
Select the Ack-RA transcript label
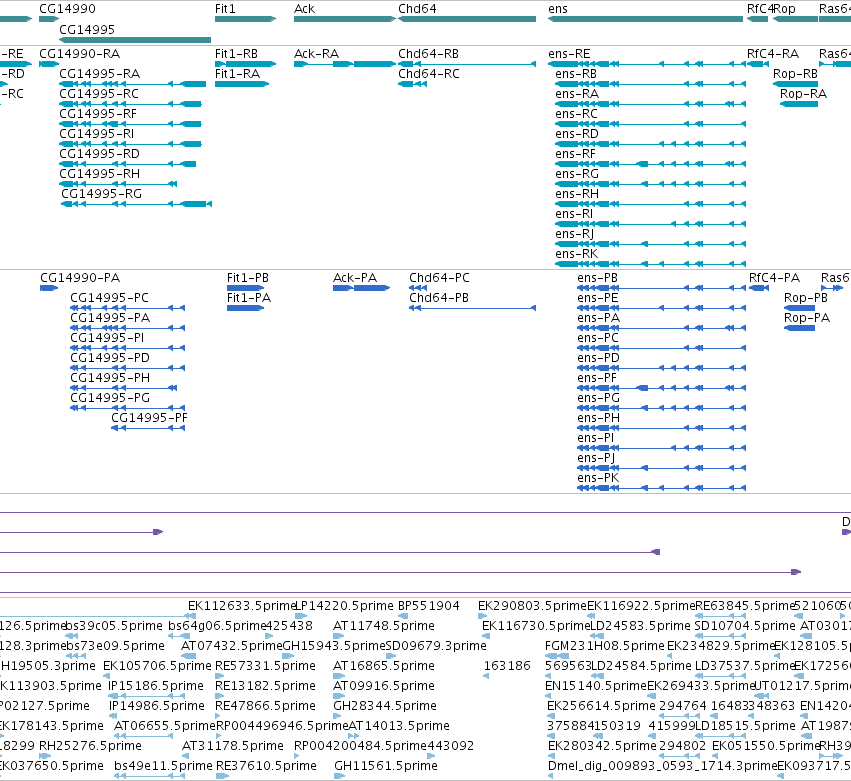[x=316, y=54]
